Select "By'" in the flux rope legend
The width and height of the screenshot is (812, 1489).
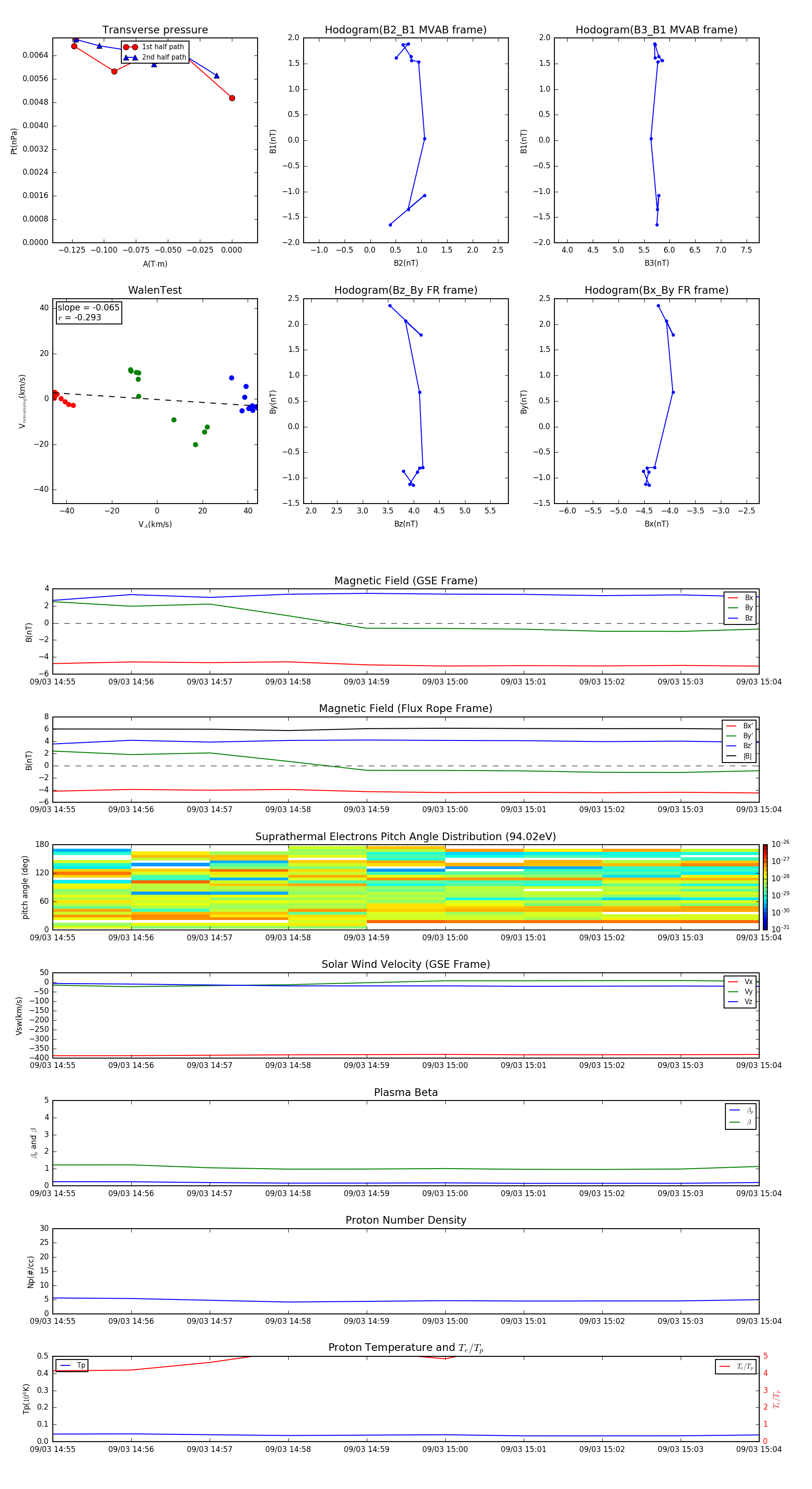pyautogui.click(x=740, y=736)
